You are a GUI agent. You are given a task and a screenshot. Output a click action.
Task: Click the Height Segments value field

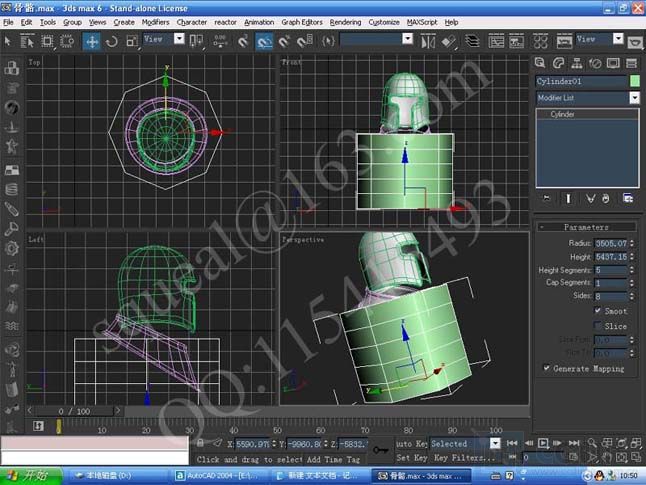(611, 270)
